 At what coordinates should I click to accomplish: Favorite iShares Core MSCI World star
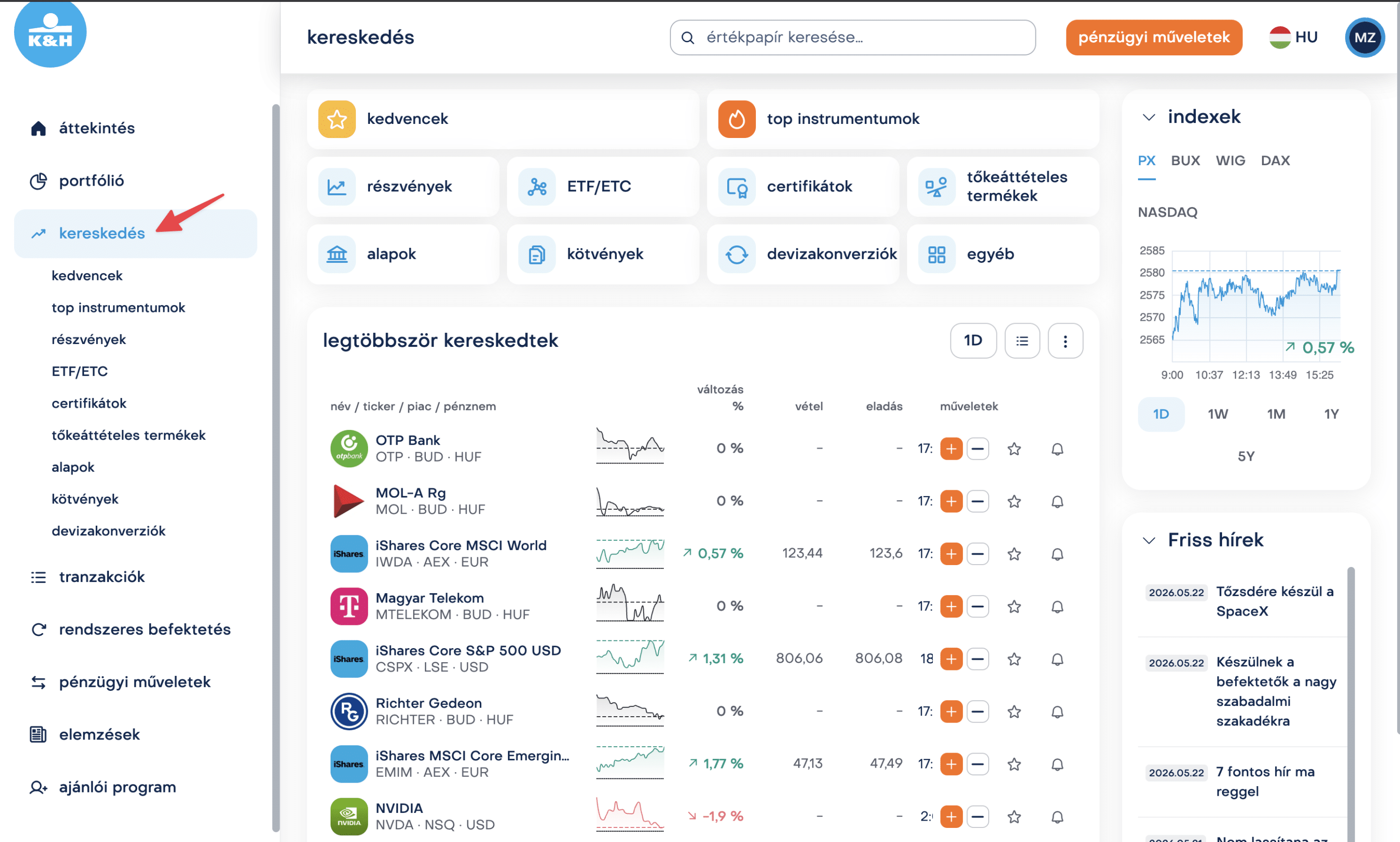click(x=1014, y=554)
